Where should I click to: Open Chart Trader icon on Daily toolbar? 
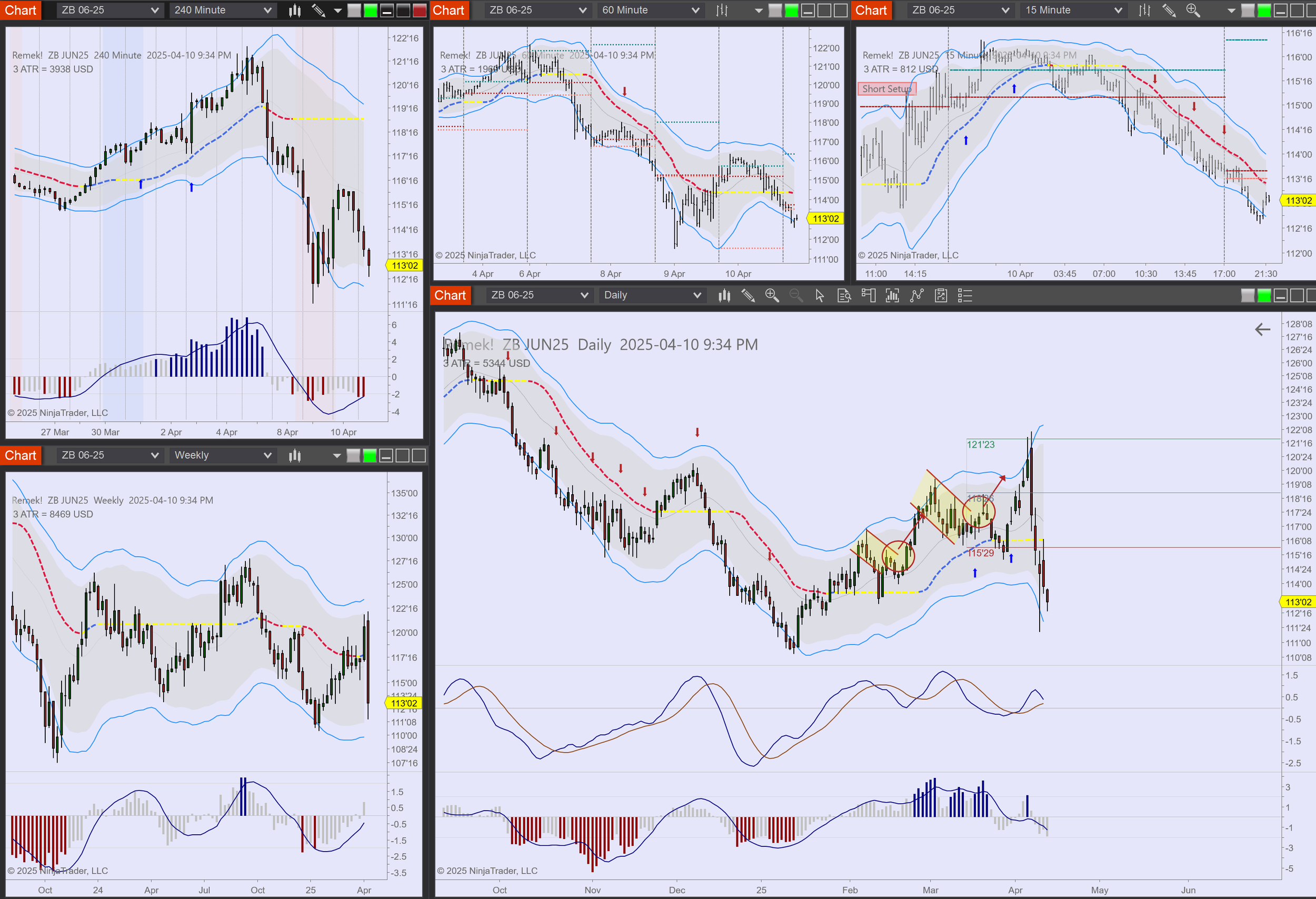868,295
